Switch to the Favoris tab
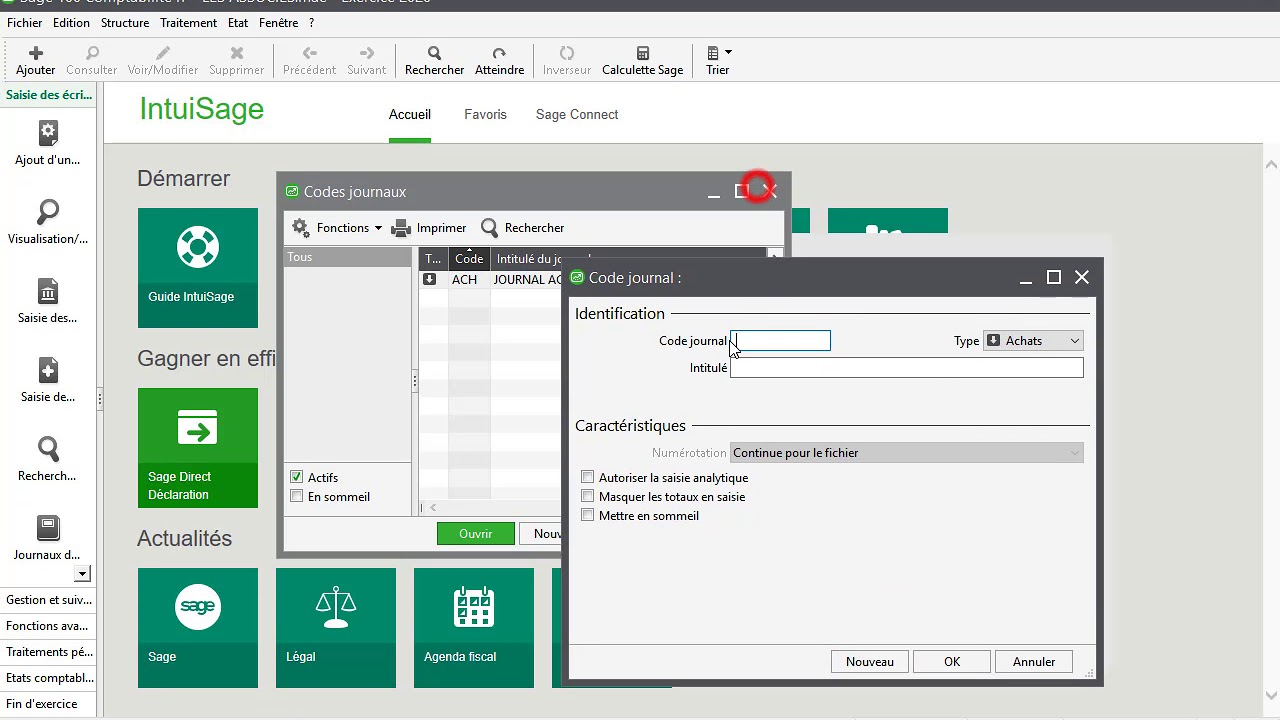The width and height of the screenshot is (1280, 720). (485, 115)
